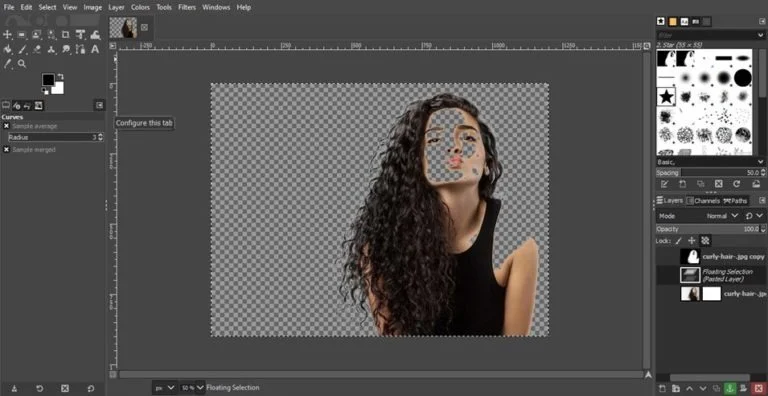The image size is (768, 396).
Task: Switch to the Paths tab
Action: tap(736, 201)
